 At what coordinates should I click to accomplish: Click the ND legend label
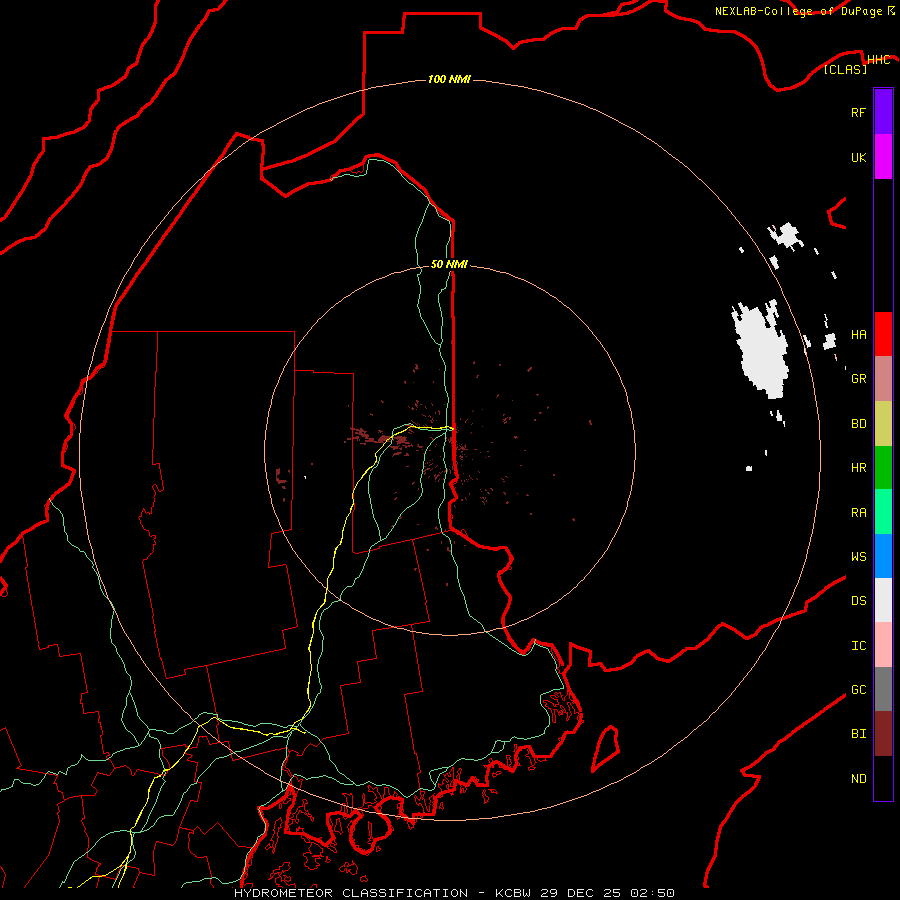[858, 779]
